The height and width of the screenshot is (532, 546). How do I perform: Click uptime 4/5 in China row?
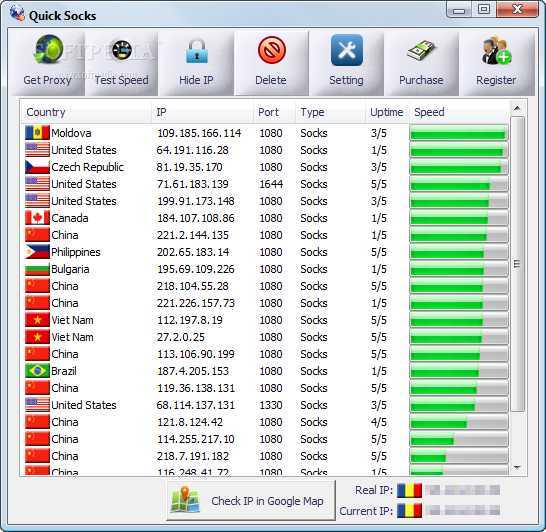tap(379, 422)
